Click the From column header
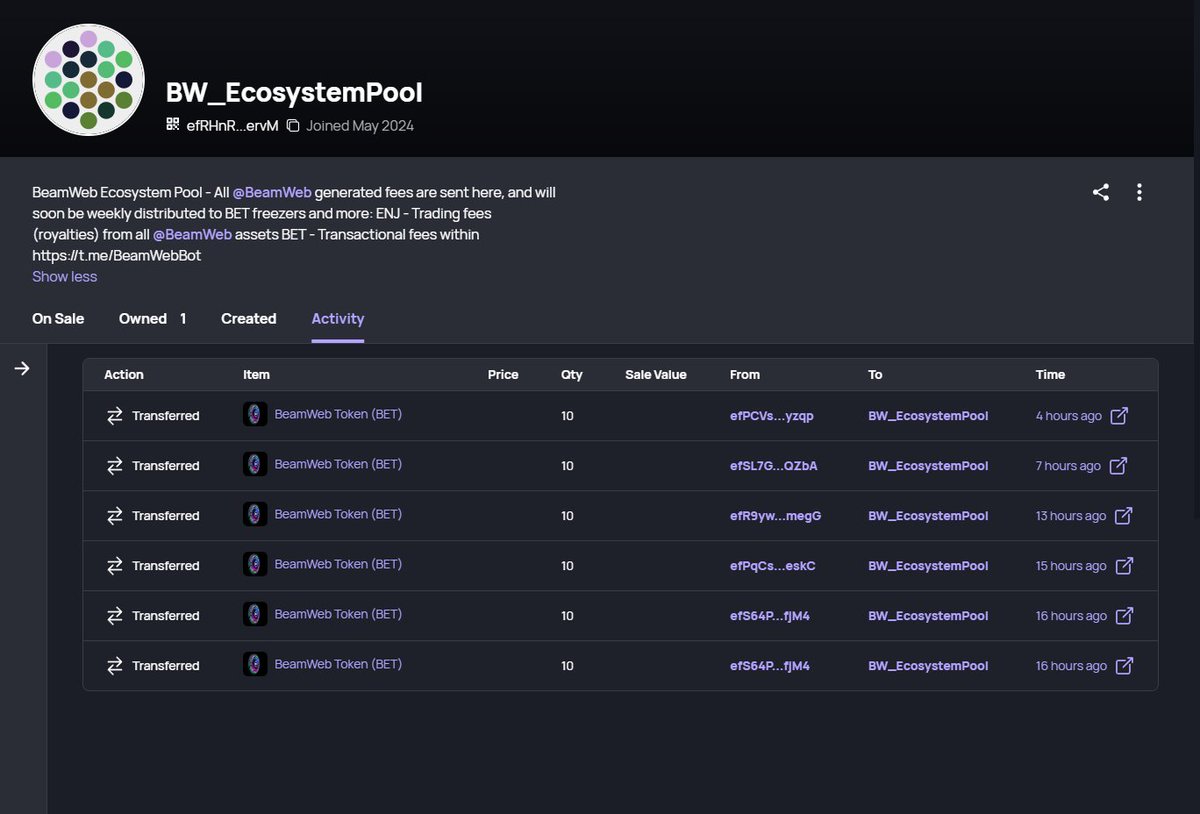The width and height of the screenshot is (1200, 814). [745, 374]
